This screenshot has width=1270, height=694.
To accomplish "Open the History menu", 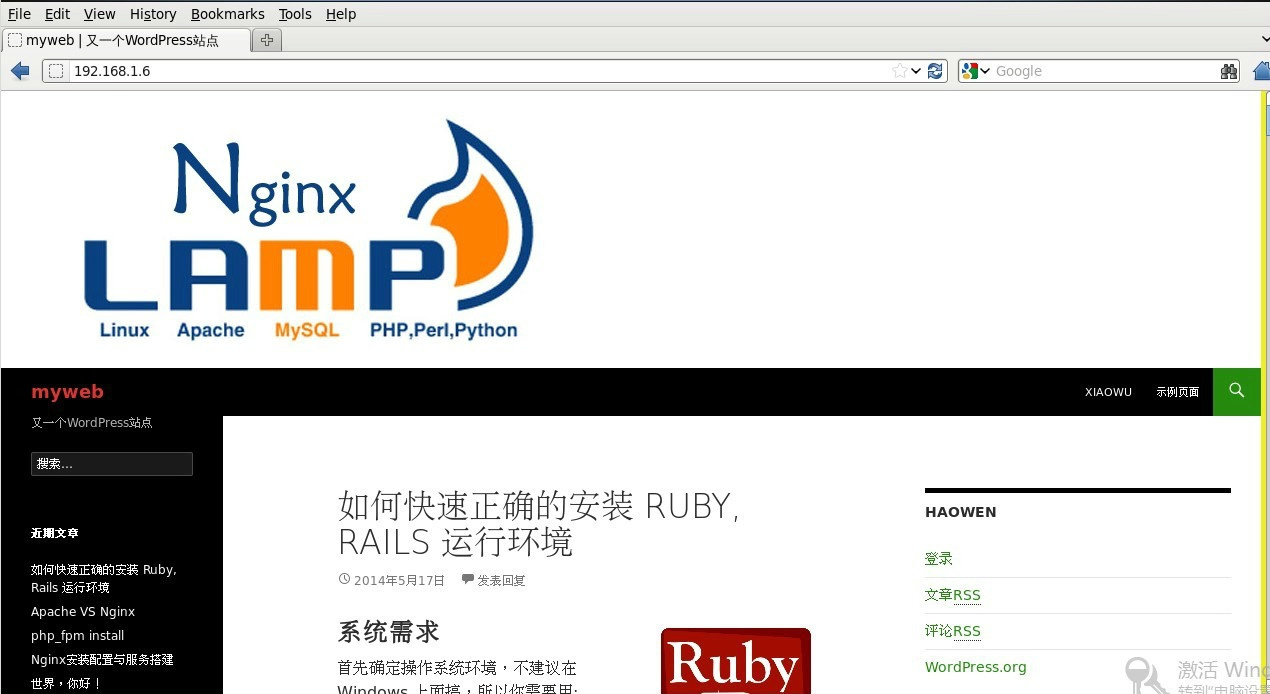I will 153,14.
